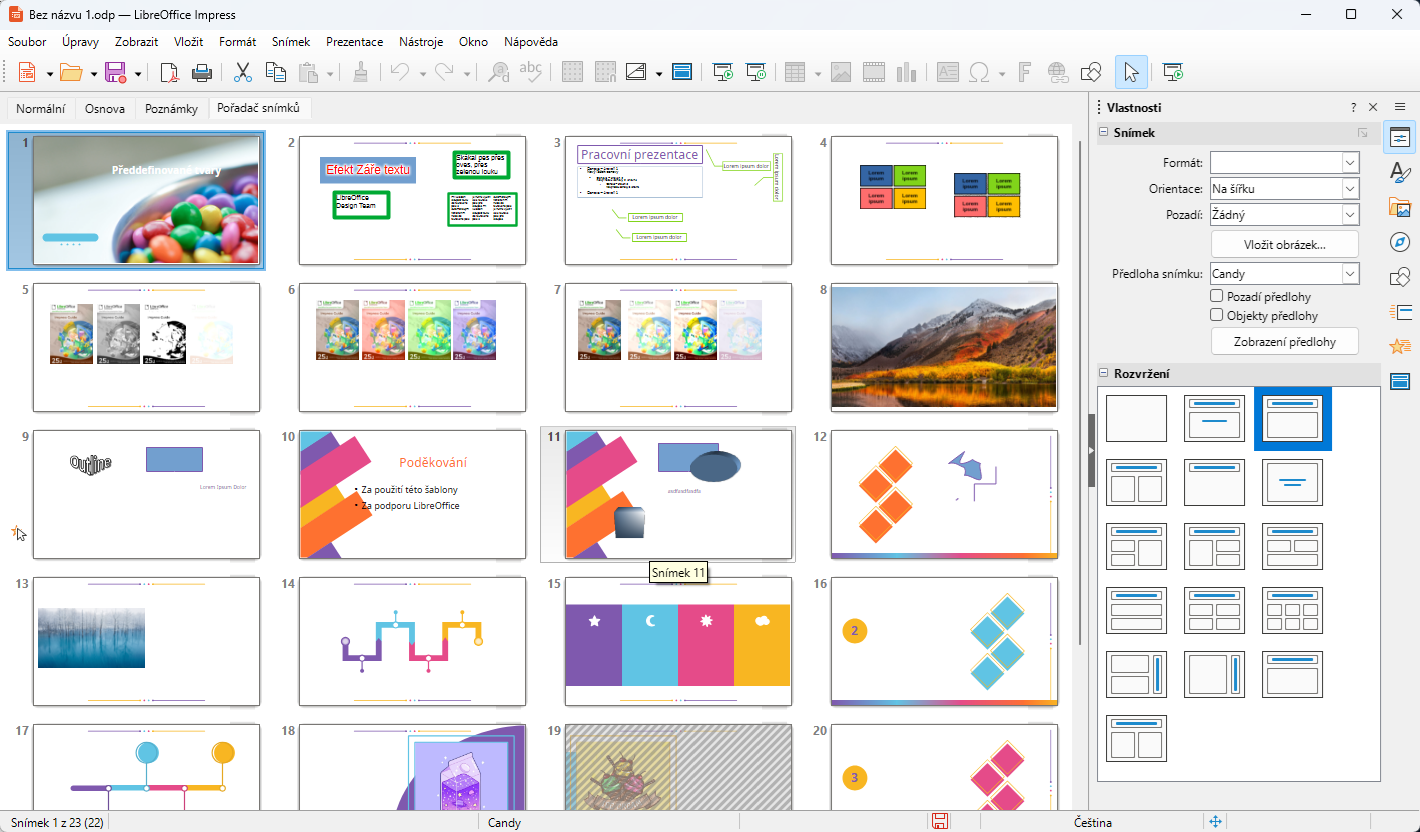This screenshot has height=832, width=1420.
Task: Open the Navigator deck in sidebar
Action: tap(1400, 242)
